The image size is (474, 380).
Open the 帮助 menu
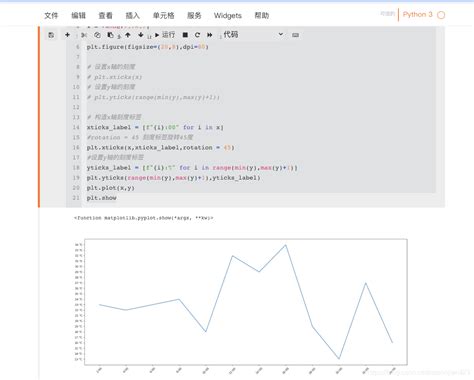point(262,16)
